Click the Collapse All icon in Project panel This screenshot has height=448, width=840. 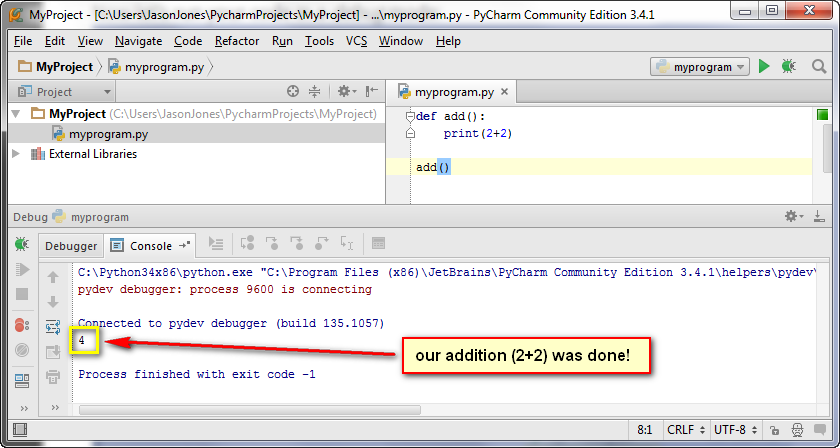[x=314, y=92]
